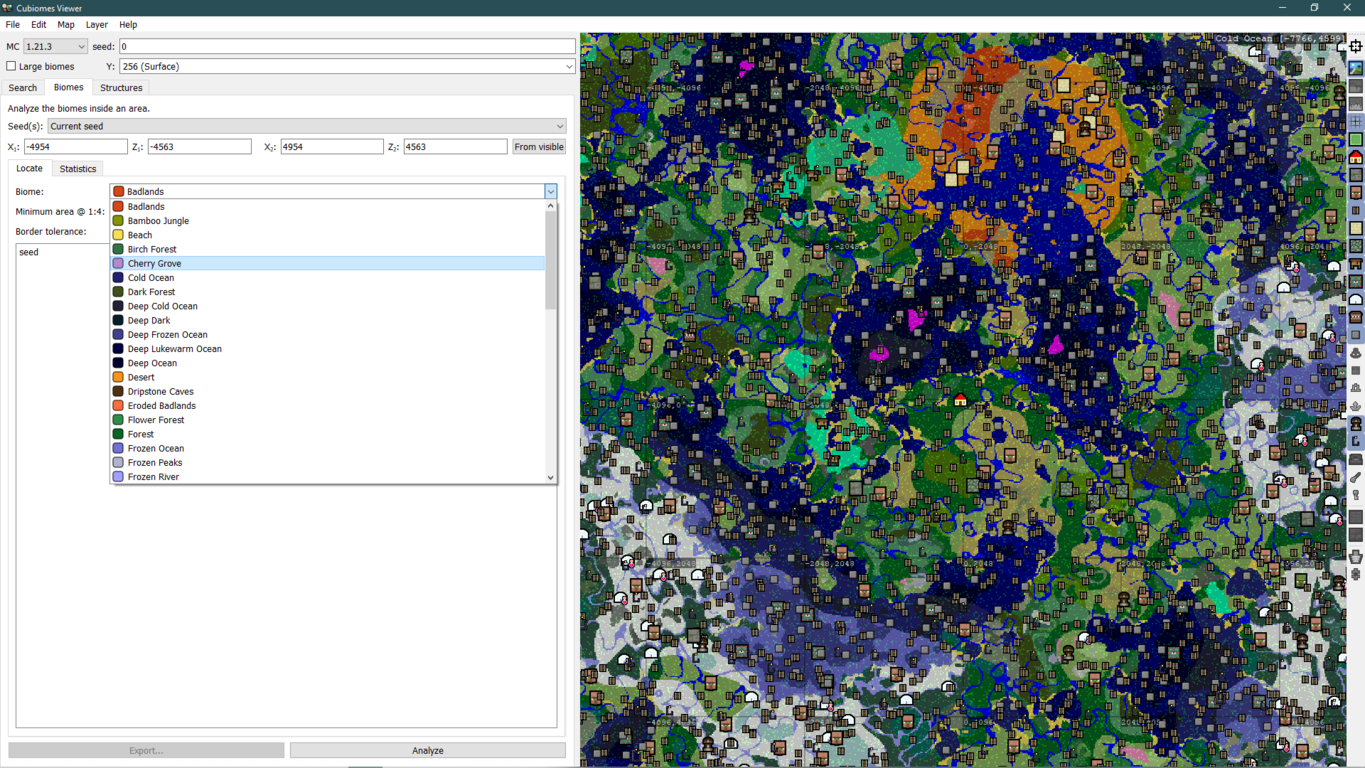Open the MC version dropdown
Screen dimensions: 1365x768
pyautogui.click(x=55, y=46)
